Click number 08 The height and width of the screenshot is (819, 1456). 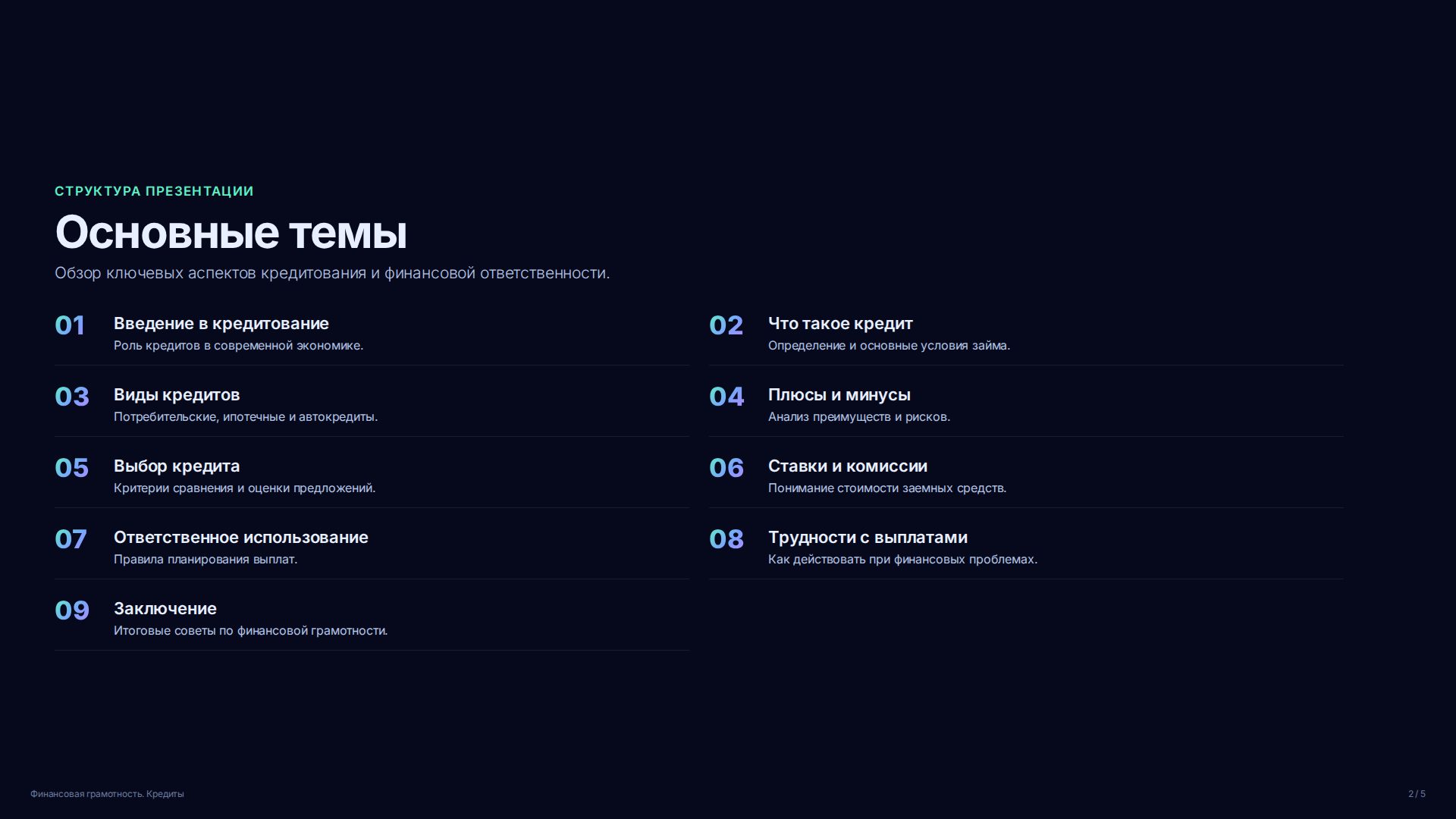coord(726,539)
